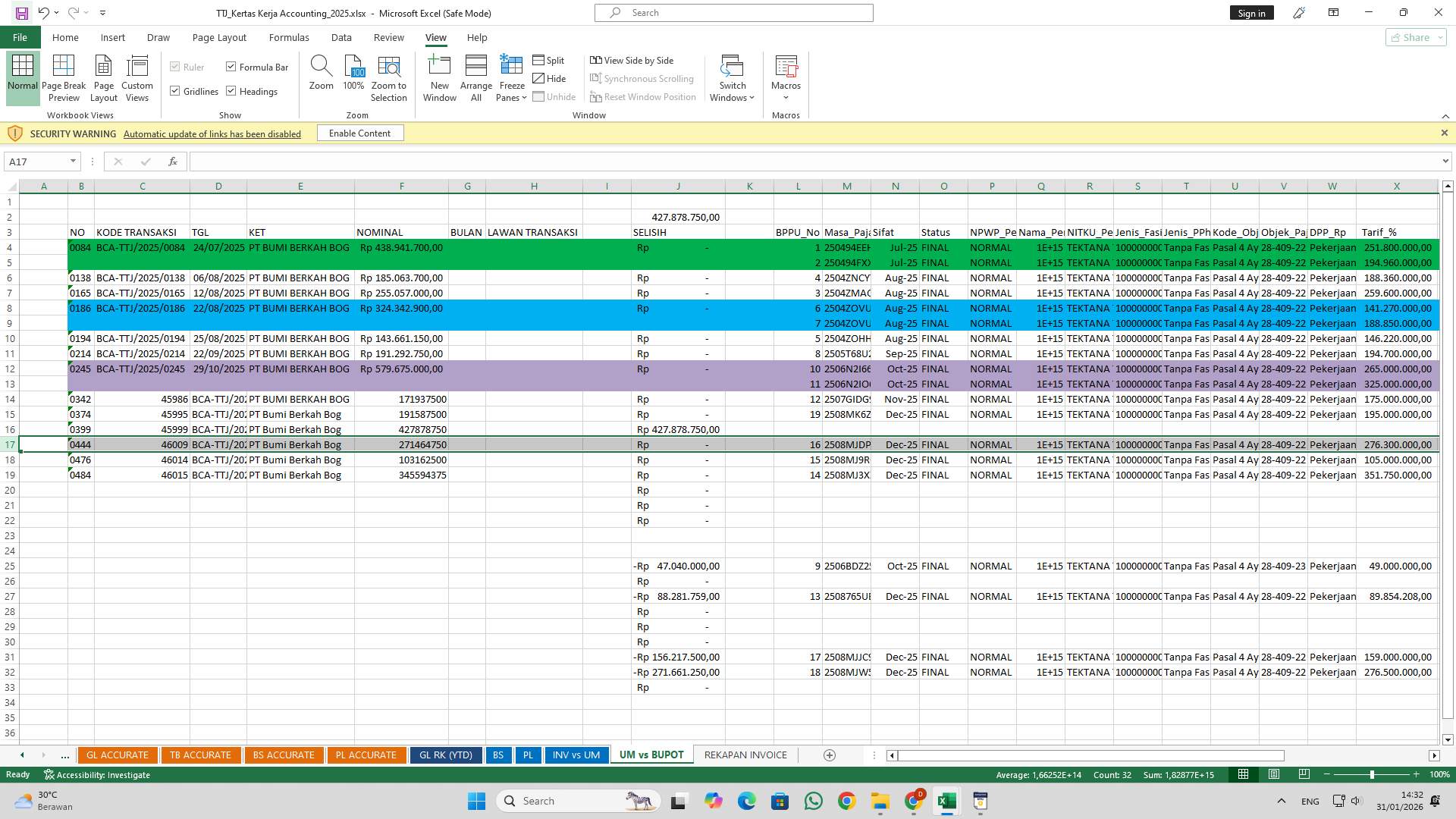Open the Formulas ribbon tab
1456x819 pixels.
pos(288,37)
